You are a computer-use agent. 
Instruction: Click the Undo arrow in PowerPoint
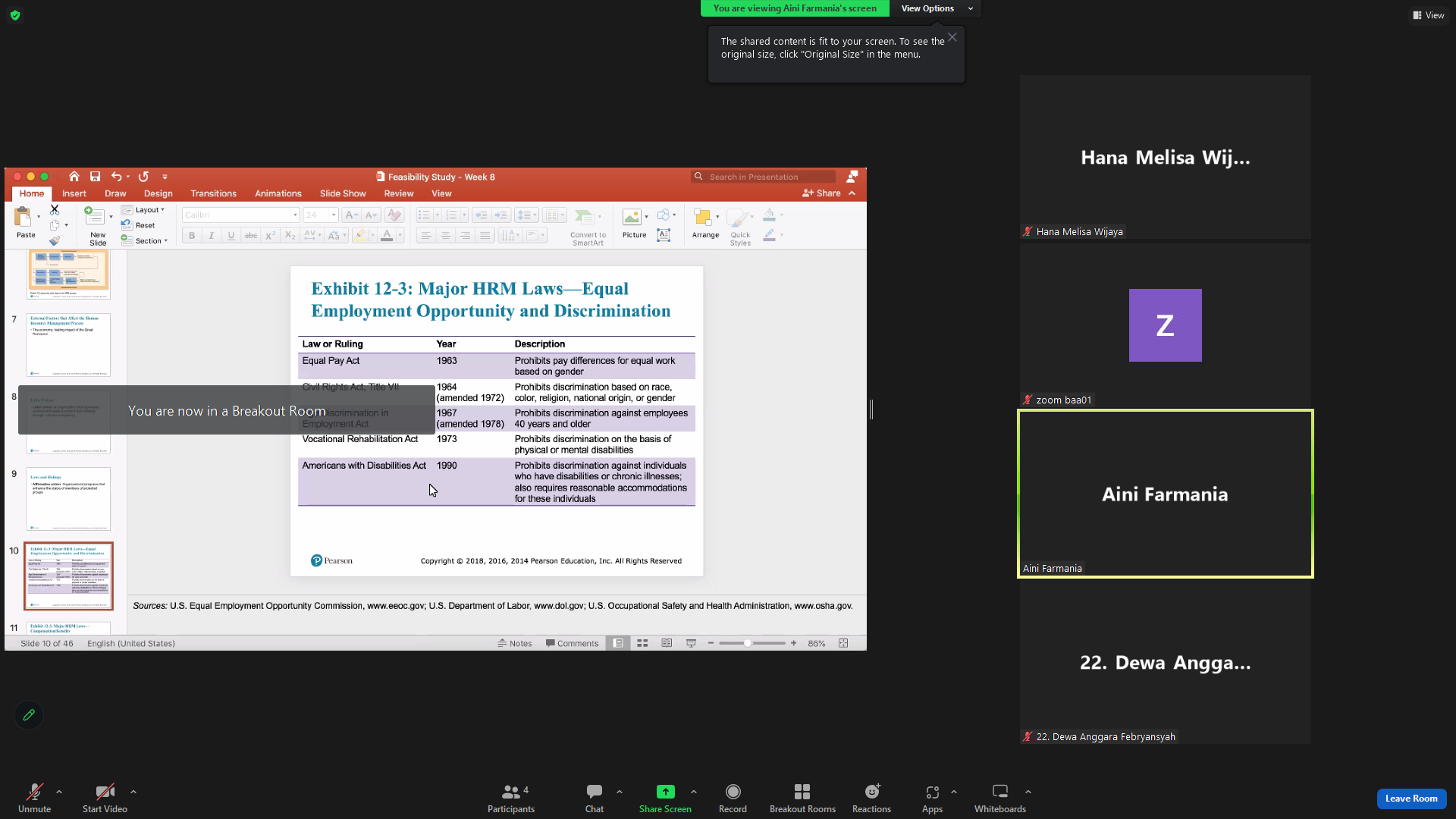point(116,177)
